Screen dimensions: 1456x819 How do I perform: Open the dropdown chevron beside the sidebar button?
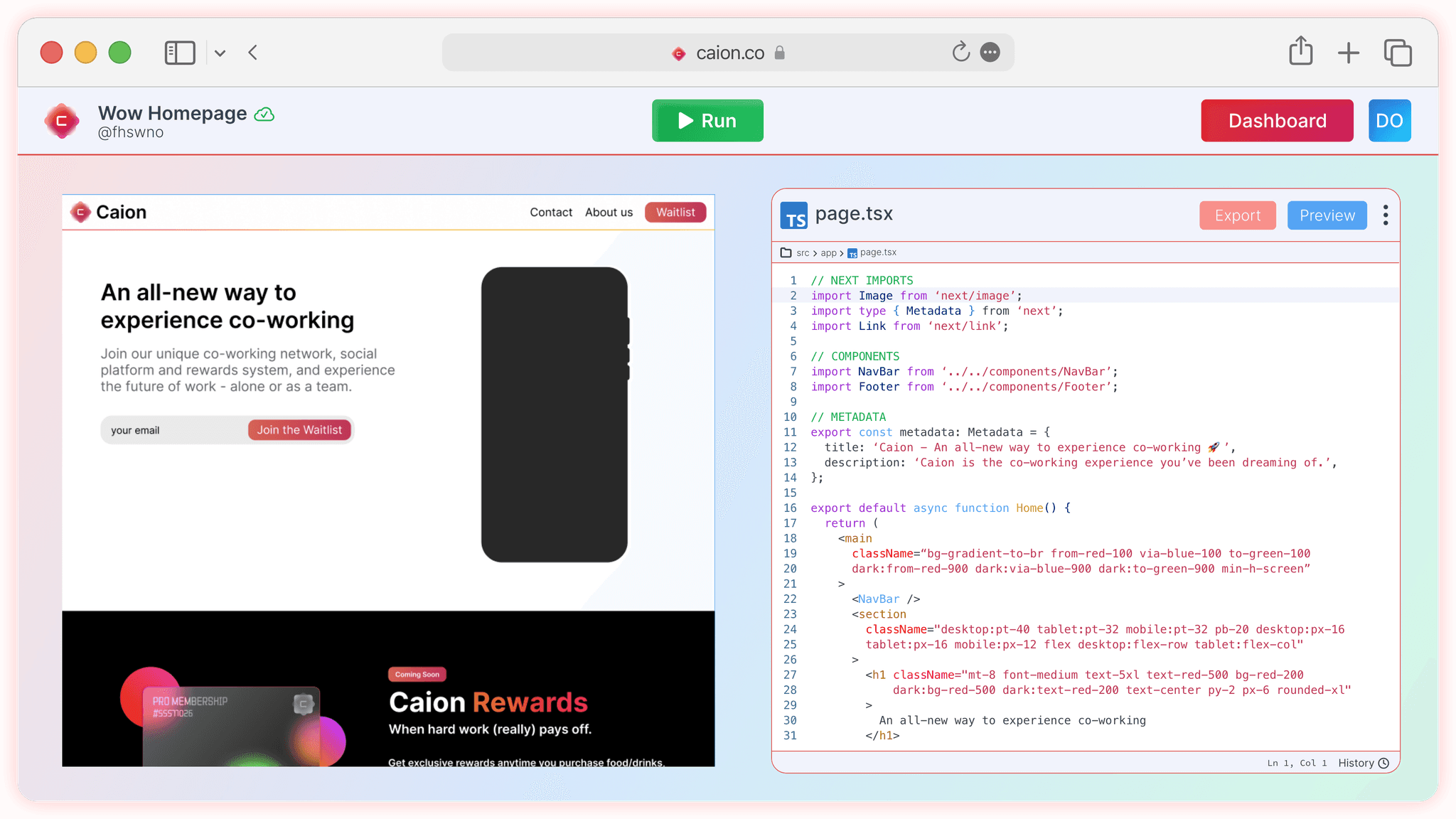(220, 52)
